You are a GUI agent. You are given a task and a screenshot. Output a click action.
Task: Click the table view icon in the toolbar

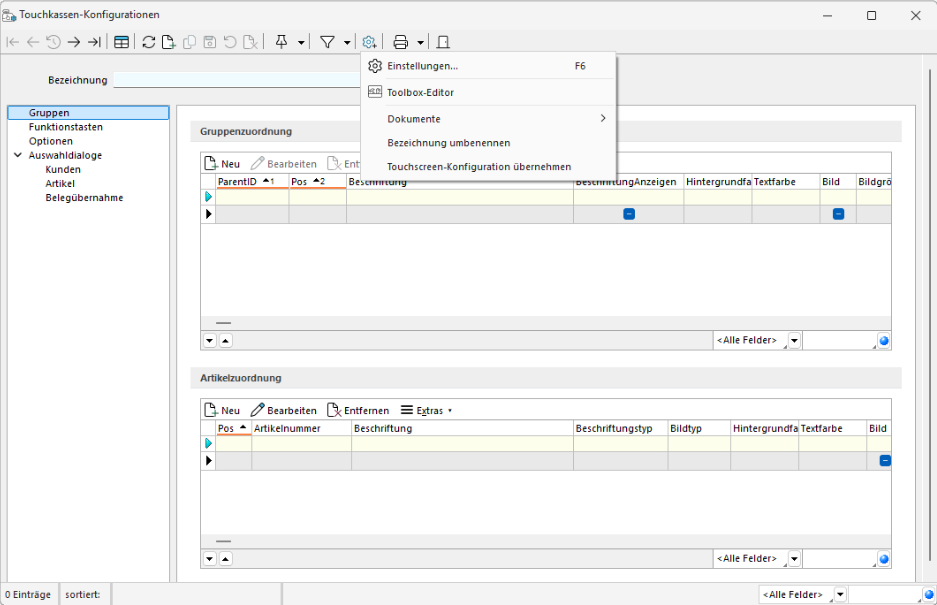(121, 42)
